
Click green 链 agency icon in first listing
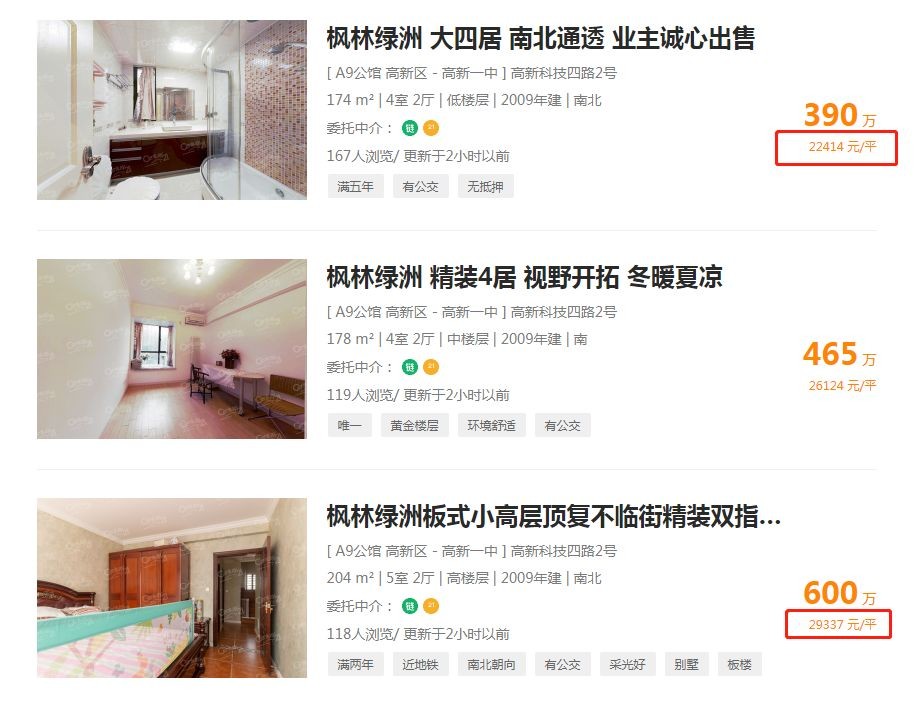click(410, 128)
